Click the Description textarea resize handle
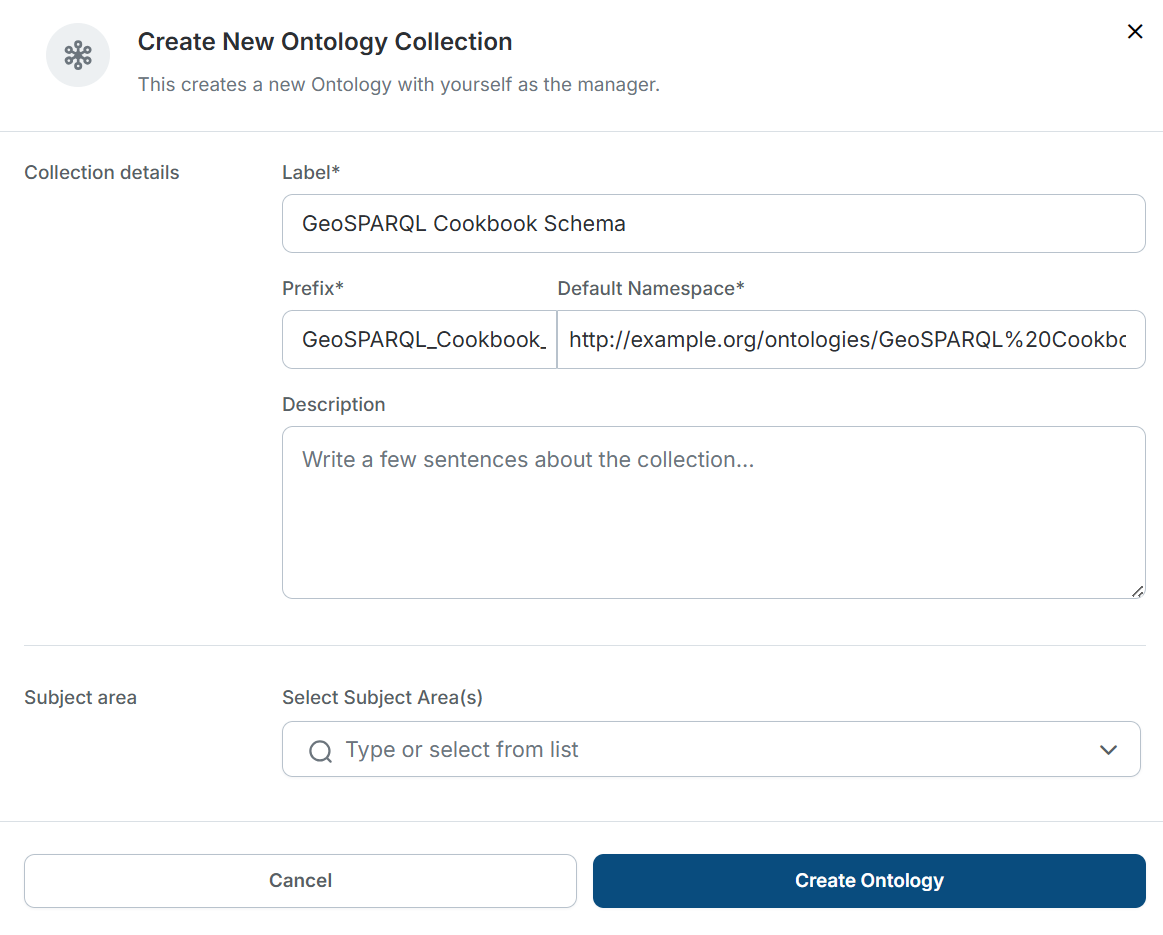 1139,592
